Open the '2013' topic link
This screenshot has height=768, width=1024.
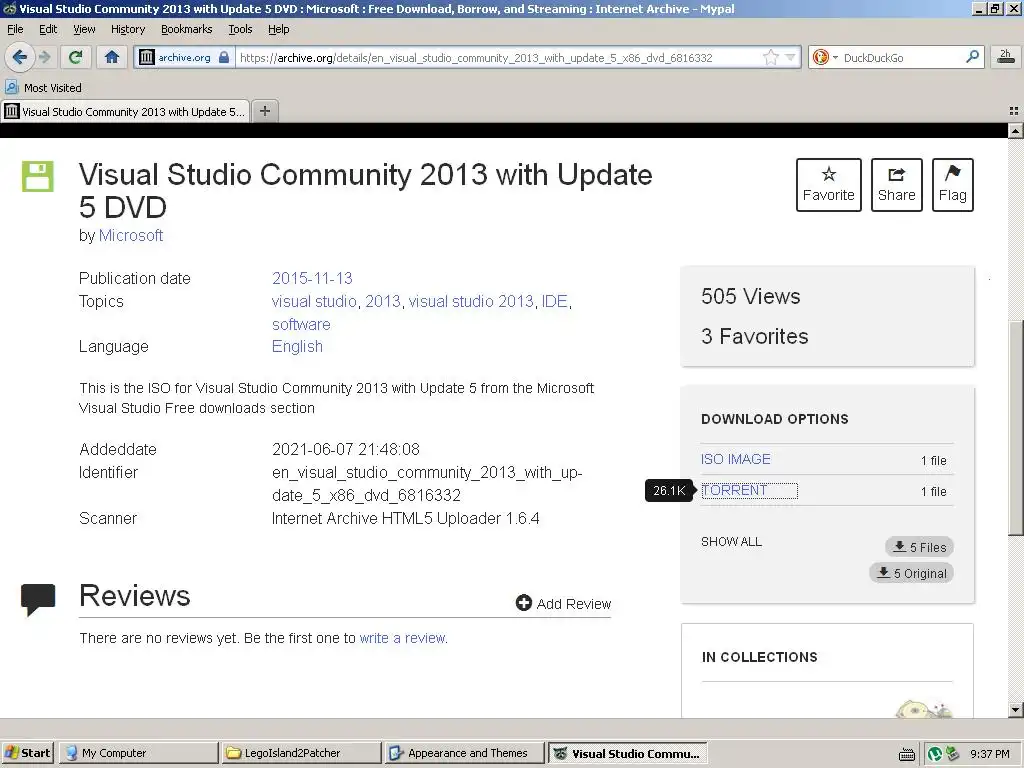click(383, 301)
